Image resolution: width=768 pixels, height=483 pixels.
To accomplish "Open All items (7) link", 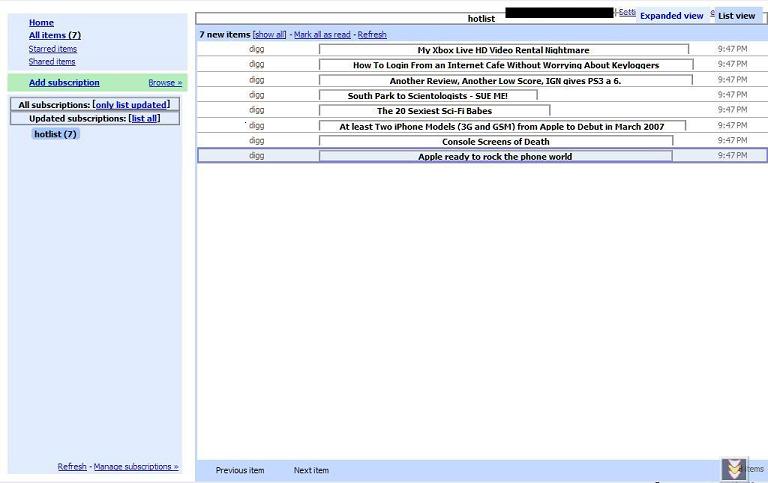I will click(55, 35).
